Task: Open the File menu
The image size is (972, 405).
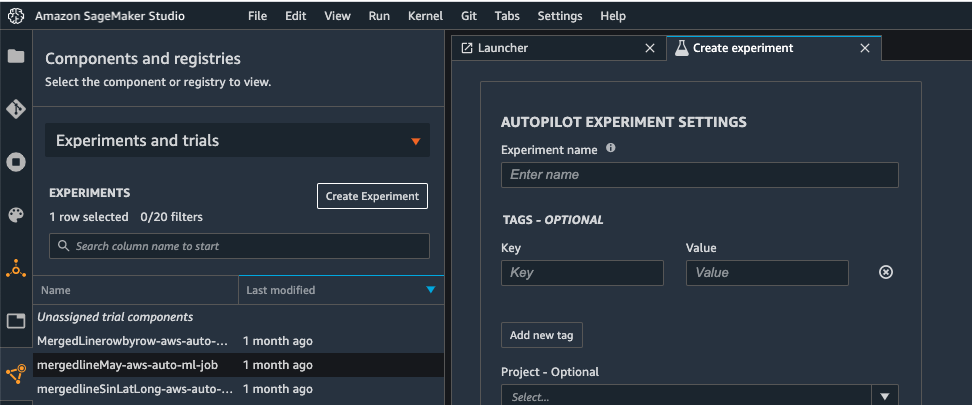Action: pos(257,16)
